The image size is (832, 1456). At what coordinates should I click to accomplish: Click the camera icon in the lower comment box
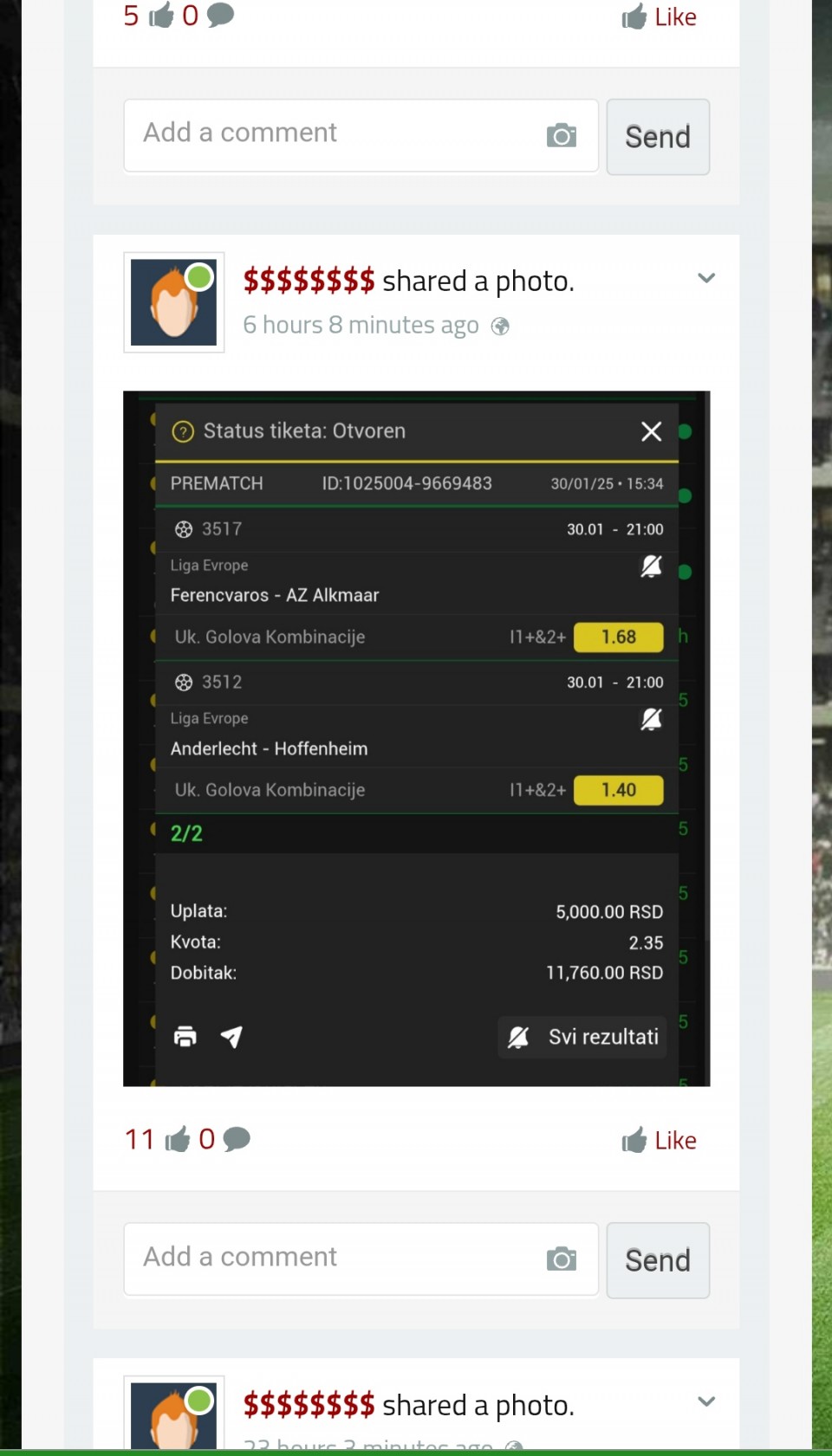point(562,1259)
